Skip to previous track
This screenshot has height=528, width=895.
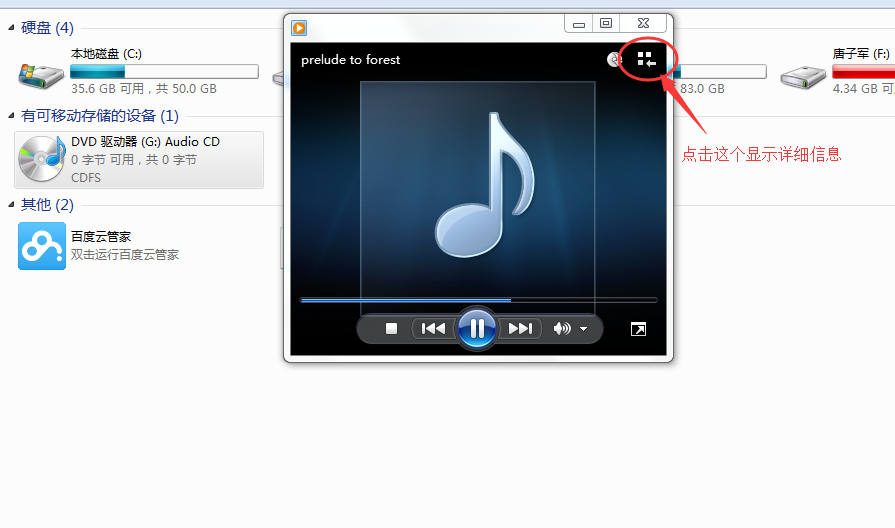(x=433, y=329)
